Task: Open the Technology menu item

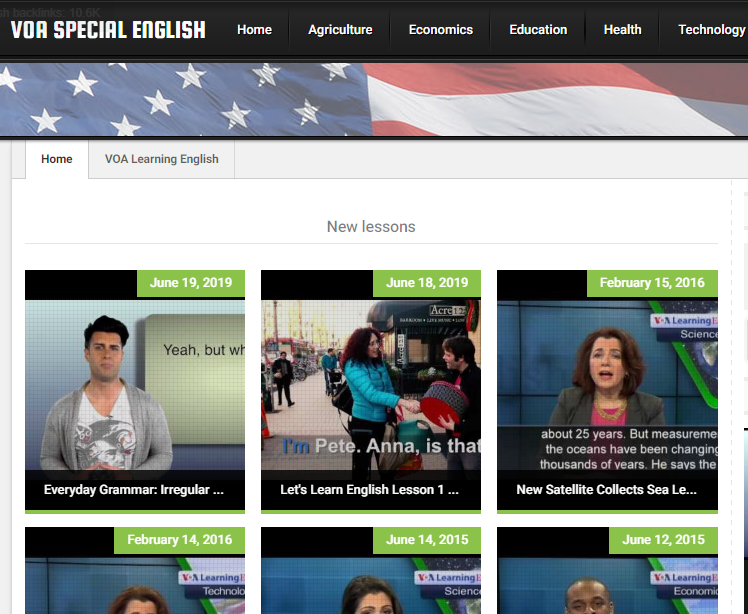Action: coord(711,30)
